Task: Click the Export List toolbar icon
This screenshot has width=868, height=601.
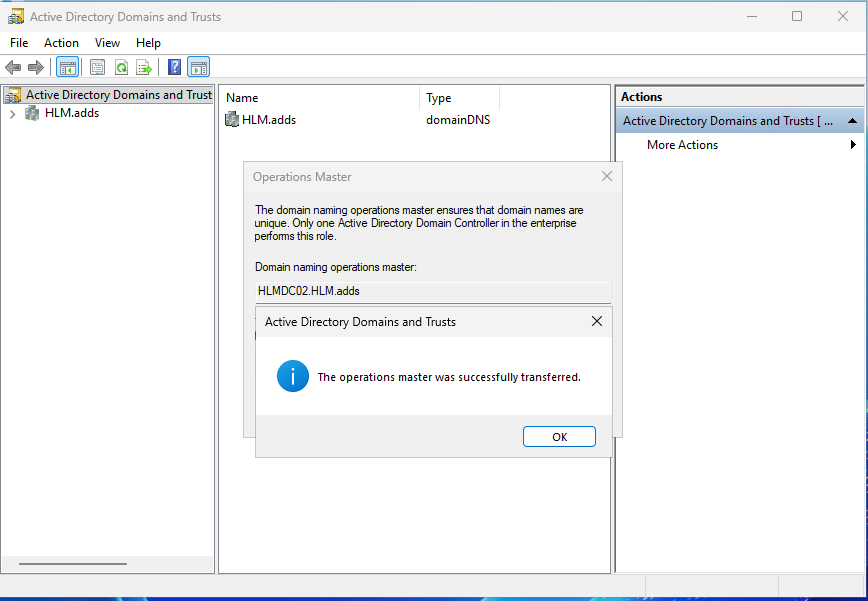Action: click(144, 67)
